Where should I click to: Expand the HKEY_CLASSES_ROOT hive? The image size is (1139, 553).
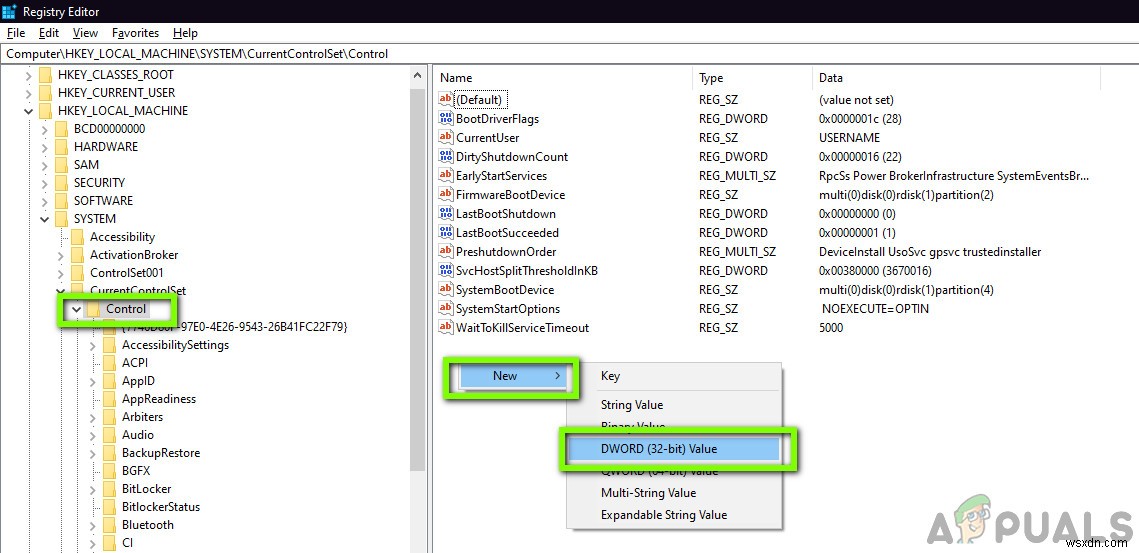[28, 74]
